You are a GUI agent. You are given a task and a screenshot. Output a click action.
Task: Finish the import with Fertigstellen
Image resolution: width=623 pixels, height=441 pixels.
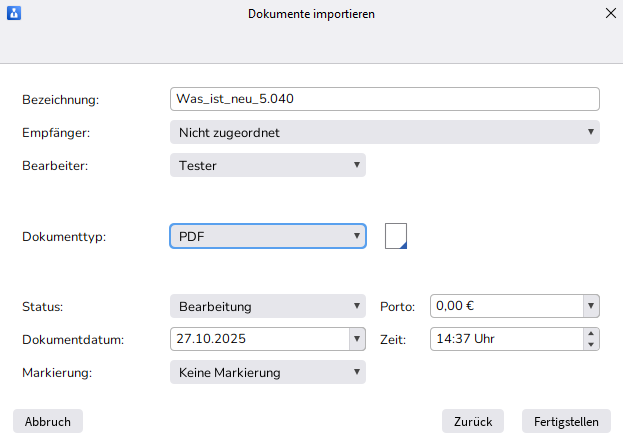566,421
